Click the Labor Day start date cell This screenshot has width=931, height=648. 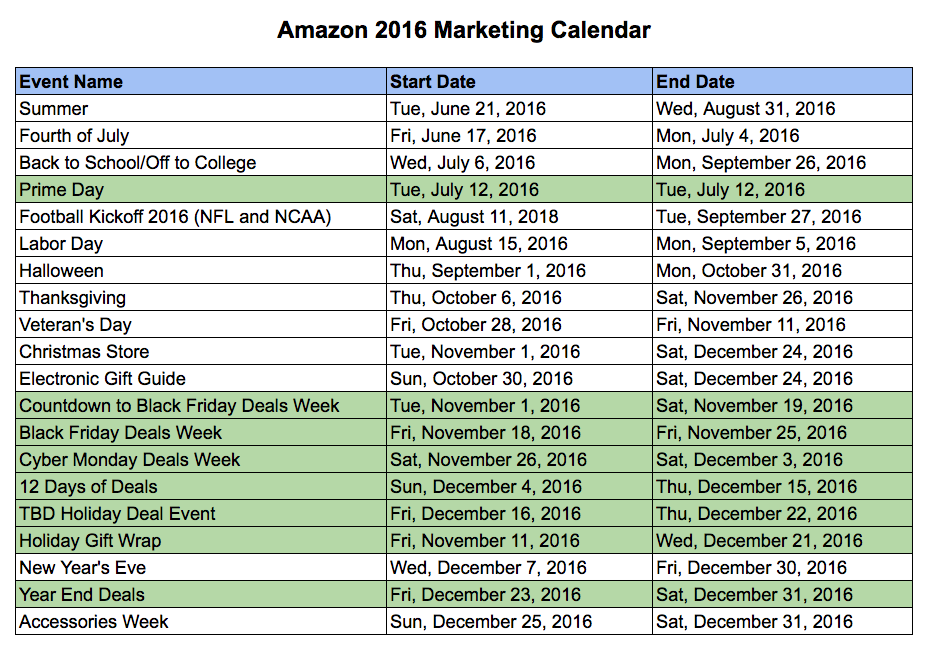coord(519,244)
